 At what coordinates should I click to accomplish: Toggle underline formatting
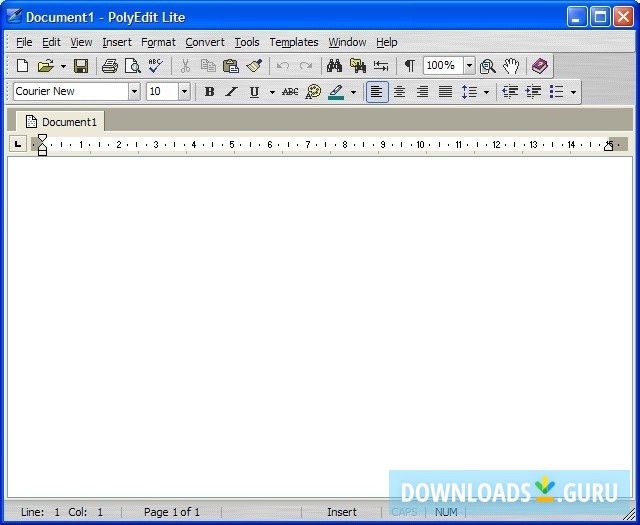[x=254, y=91]
